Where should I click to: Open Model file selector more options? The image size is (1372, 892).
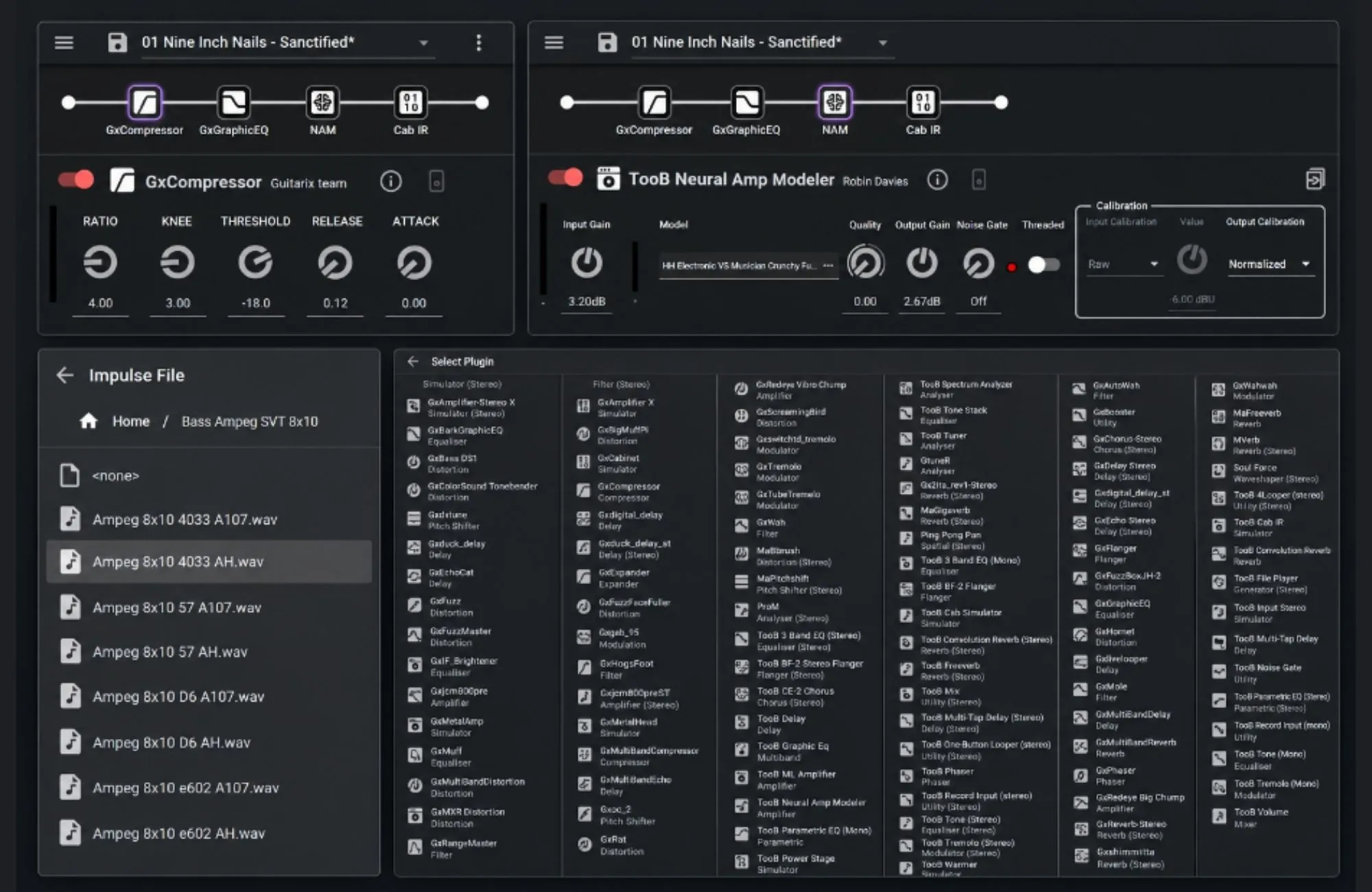828,266
